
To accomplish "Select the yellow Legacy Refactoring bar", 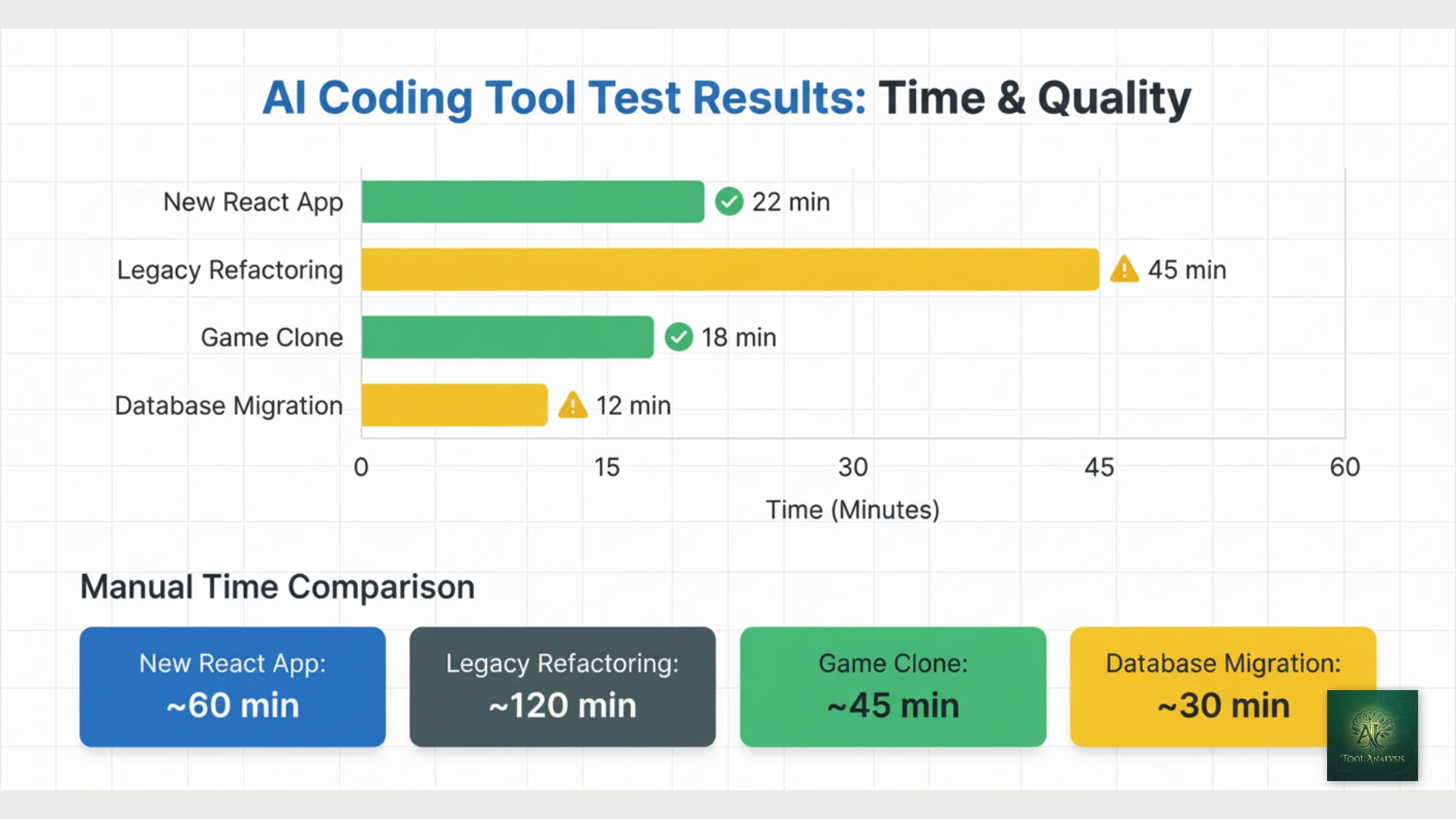I will [x=728, y=269].
